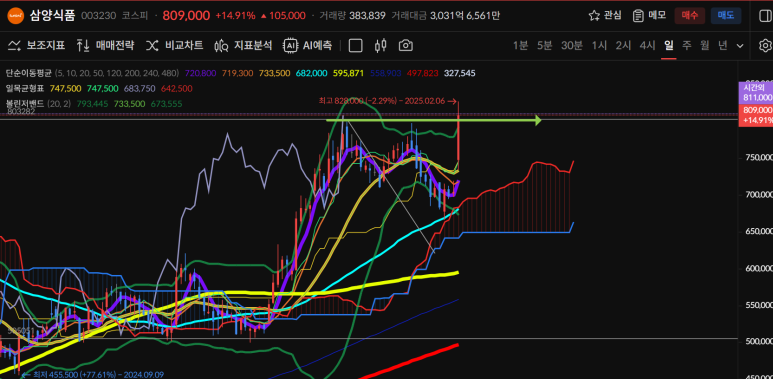Viewport: 773px width, 379px height.
Task: Select the 1분 timeframe tab
Action: (520, 46)
